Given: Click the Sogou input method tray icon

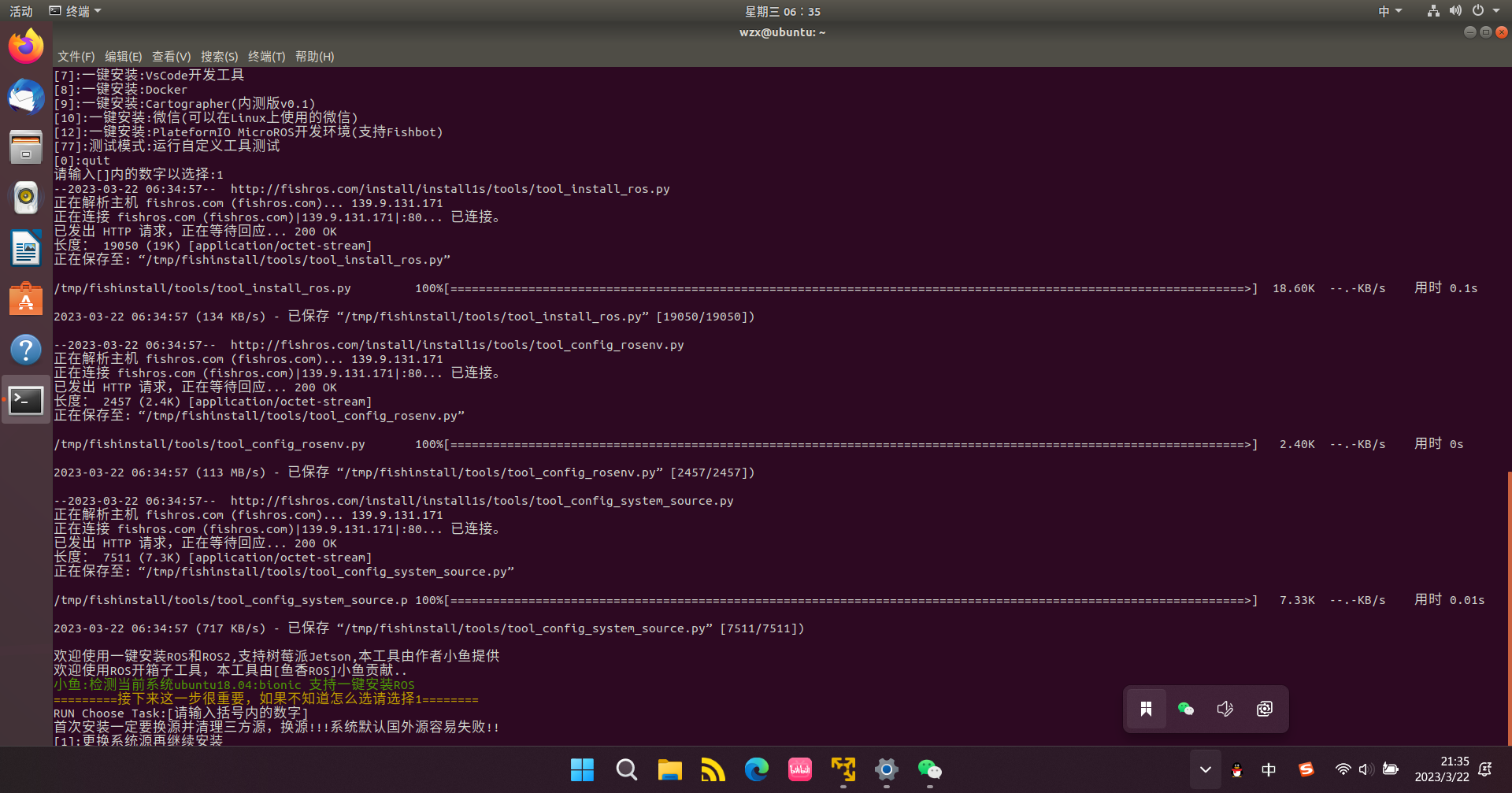Looking at the screenshot, I should click(1306, 769).
